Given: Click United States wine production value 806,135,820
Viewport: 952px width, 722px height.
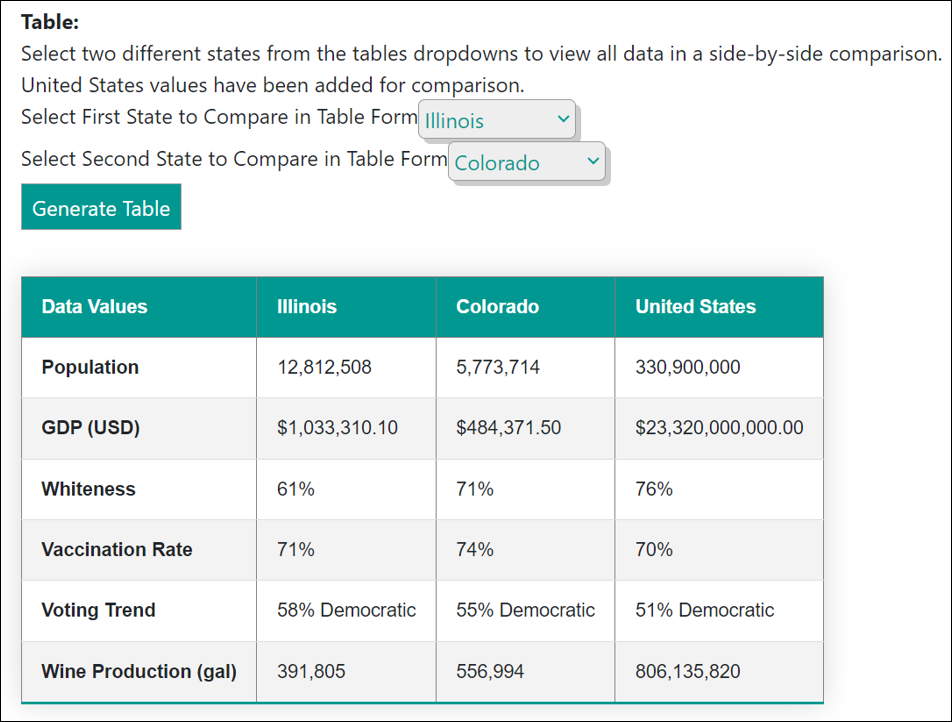Looking at the screenshot, I should tap(688, 671).
